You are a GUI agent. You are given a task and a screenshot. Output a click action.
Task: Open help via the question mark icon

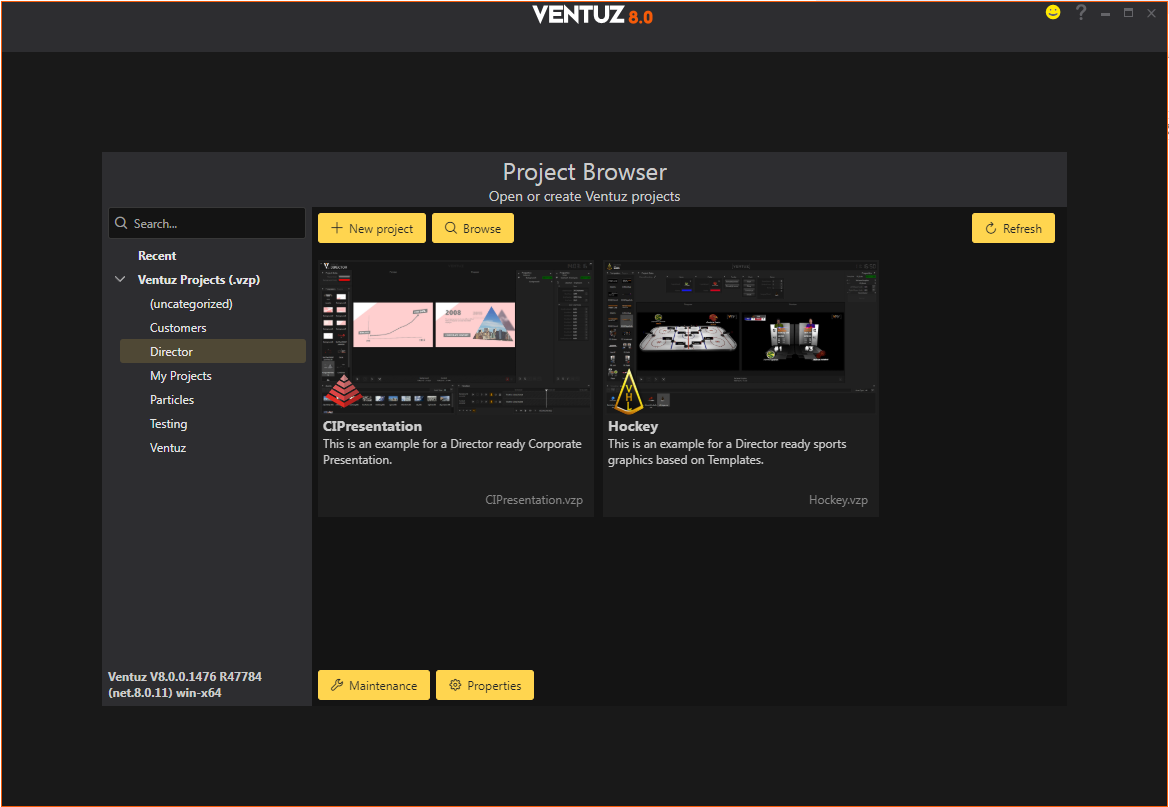tap(1080, 13)
